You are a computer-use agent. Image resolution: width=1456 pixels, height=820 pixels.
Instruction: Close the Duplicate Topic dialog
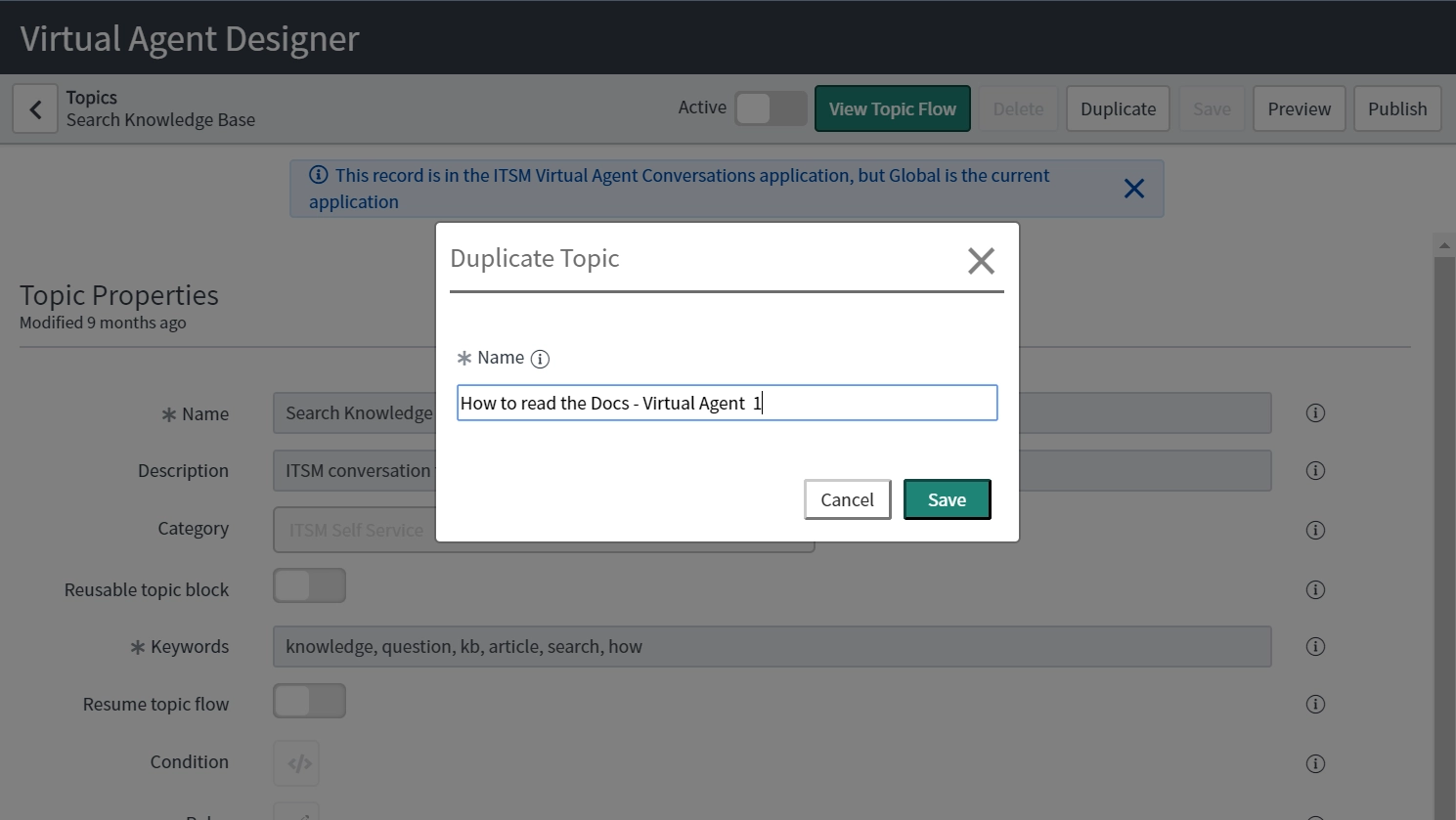point(981,261)
